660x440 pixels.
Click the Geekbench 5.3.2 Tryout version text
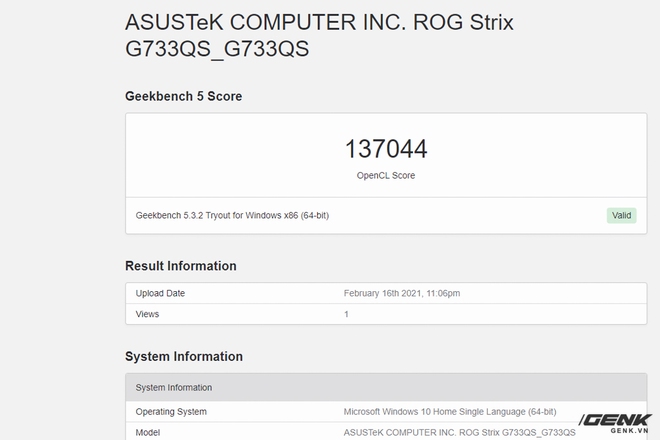coord(232,216)
